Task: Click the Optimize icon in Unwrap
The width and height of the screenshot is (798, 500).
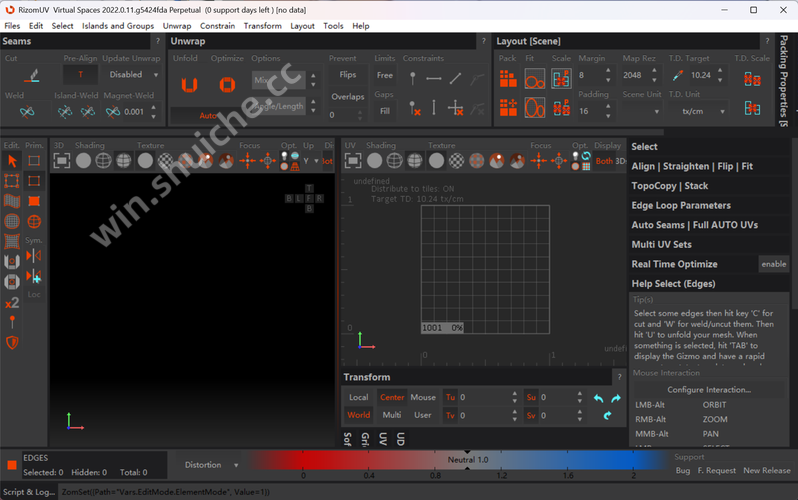Action: coord(227,84)
